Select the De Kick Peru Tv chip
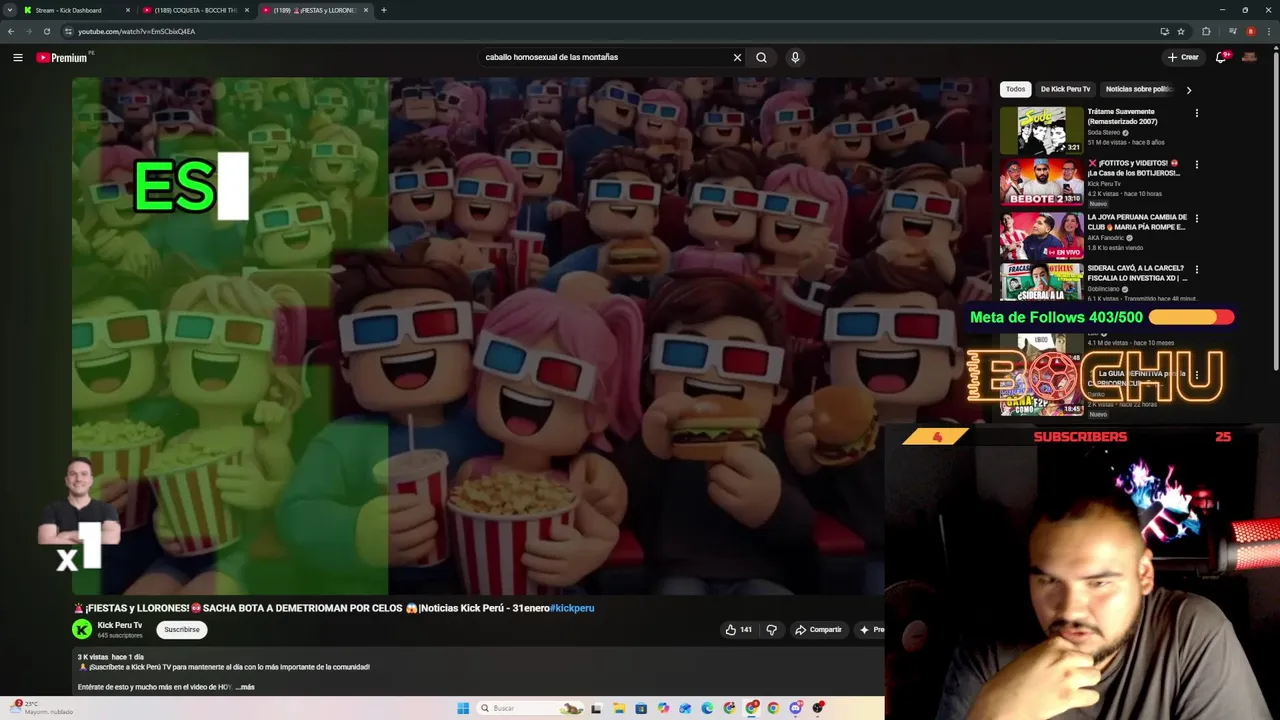The width and height of the screenshot is (1280, 720). [1065, 89]
